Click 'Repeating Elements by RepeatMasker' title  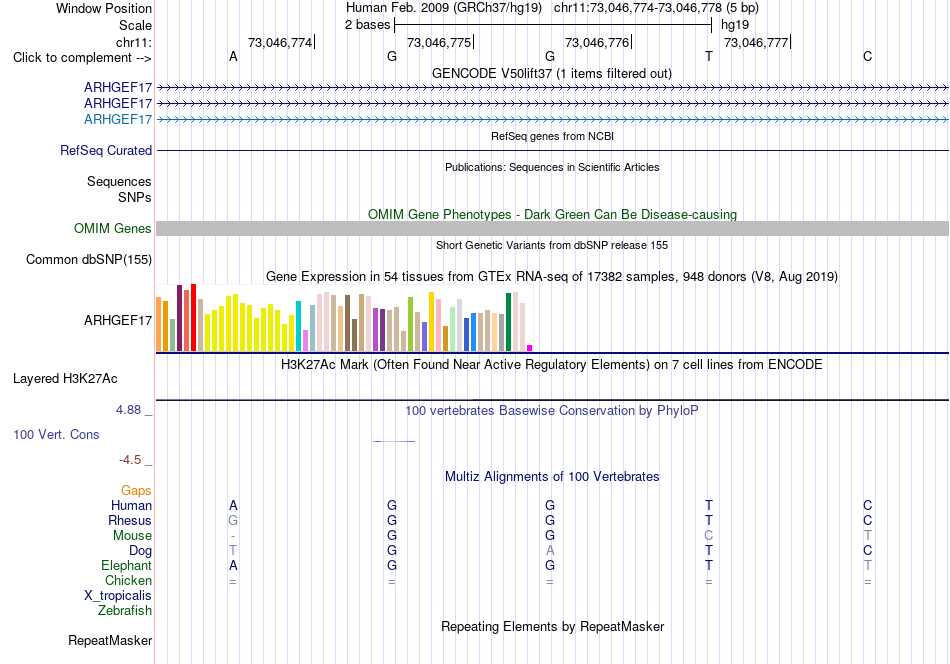click(x=553, y=626)
